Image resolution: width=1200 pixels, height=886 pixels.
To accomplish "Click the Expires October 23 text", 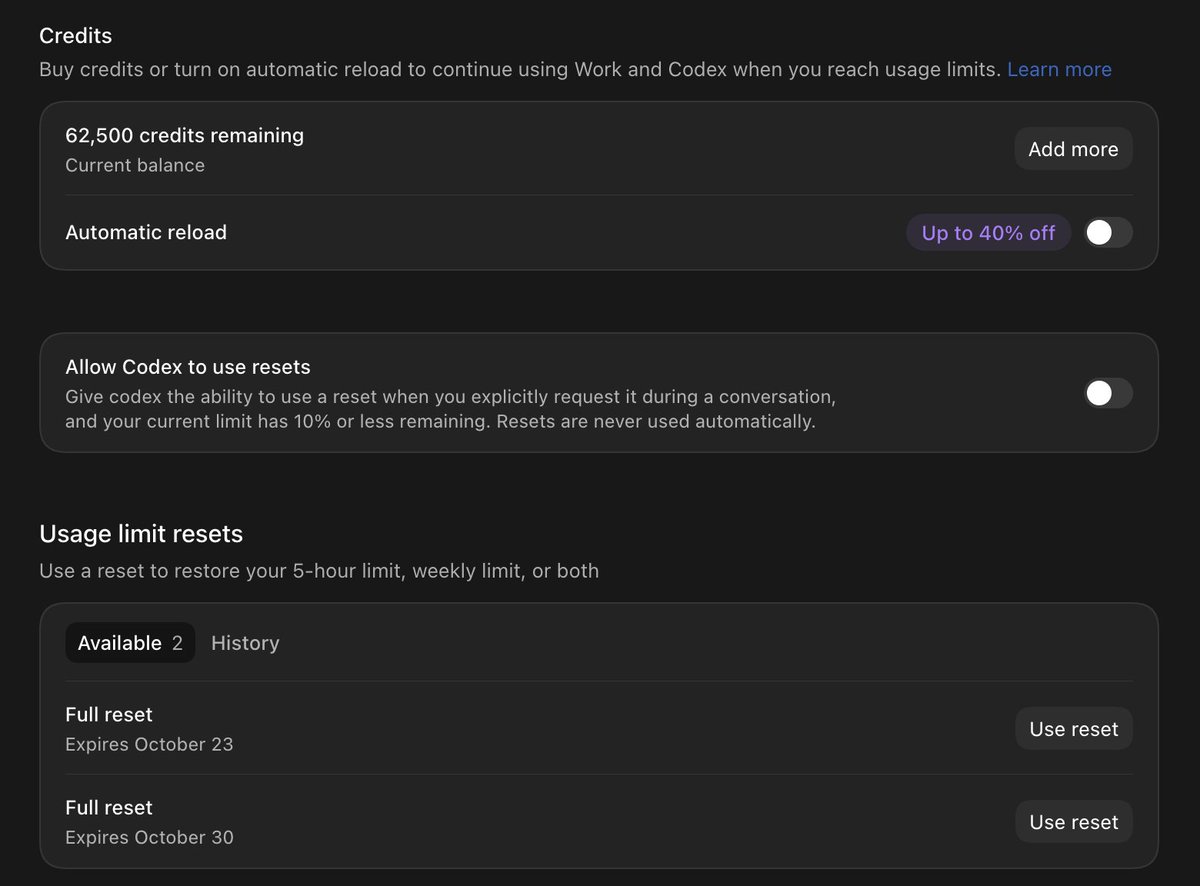I will 149,744.
